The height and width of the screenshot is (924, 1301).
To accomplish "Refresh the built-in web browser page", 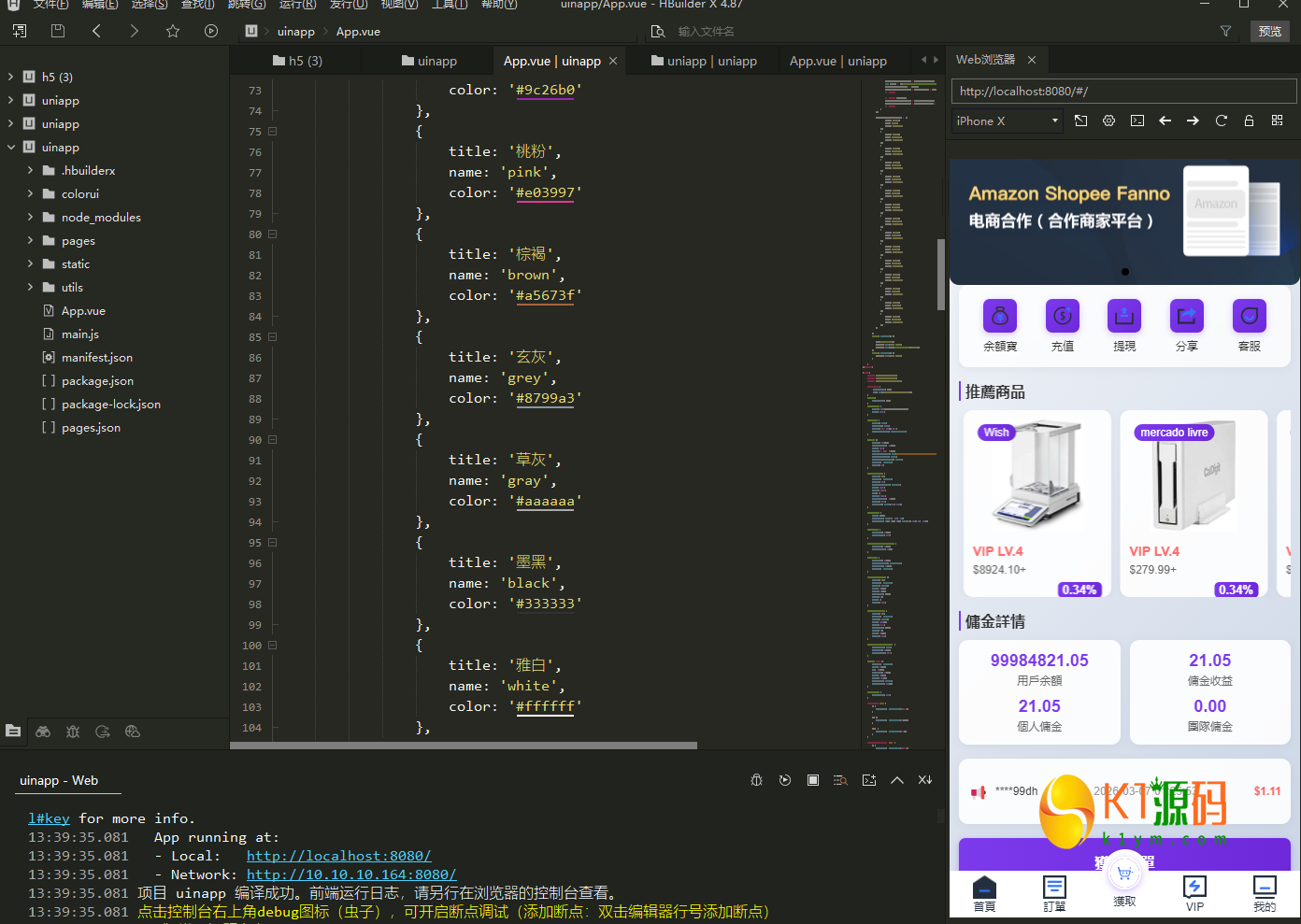I will pyautogui.click(x=1221, y=121).
